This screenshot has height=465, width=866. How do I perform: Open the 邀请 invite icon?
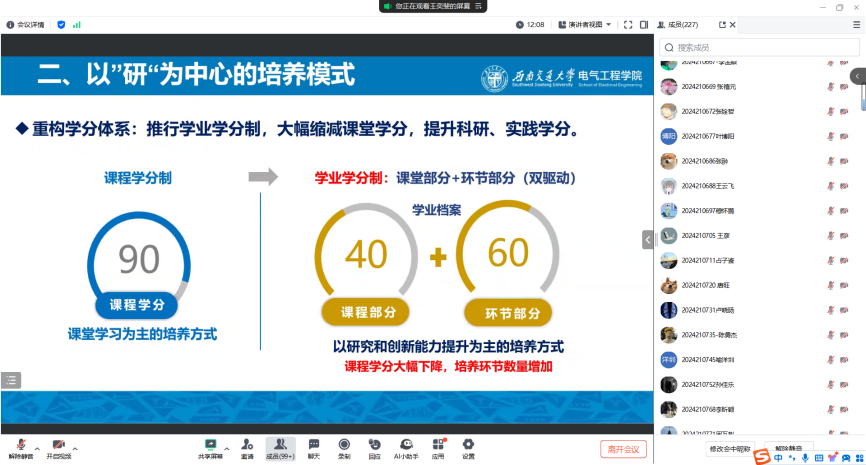point(246,446)
